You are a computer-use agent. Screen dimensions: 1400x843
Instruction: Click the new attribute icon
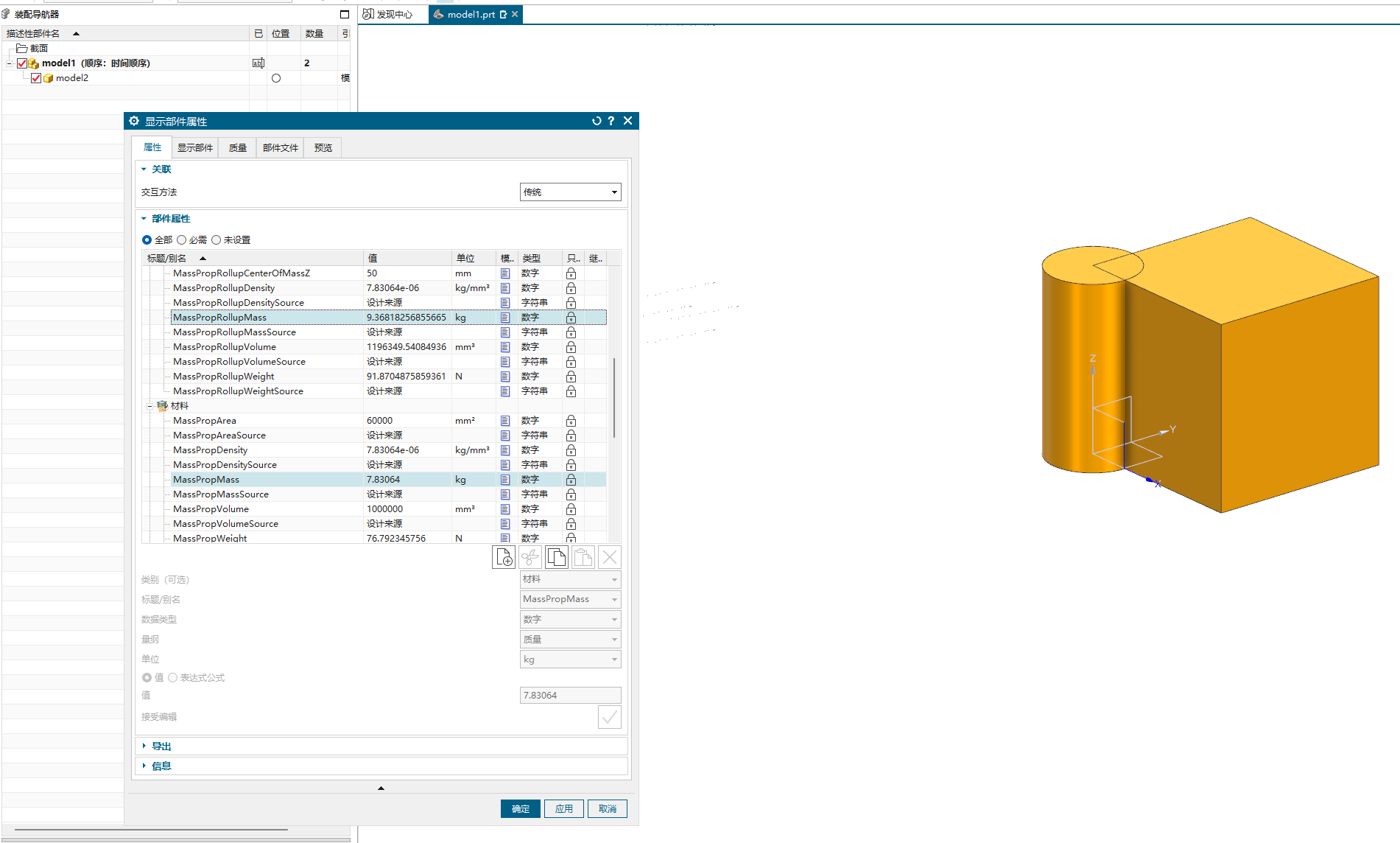click(504, 558)
